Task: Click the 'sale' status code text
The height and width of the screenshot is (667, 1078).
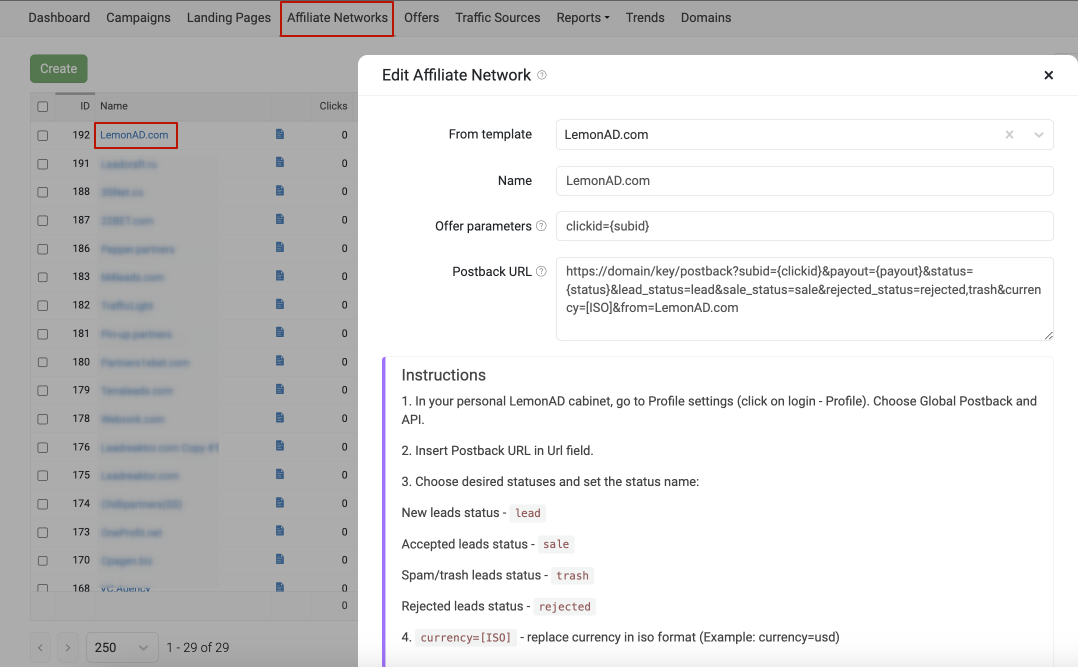Action: pyautogui.click(x=556, y=544)
